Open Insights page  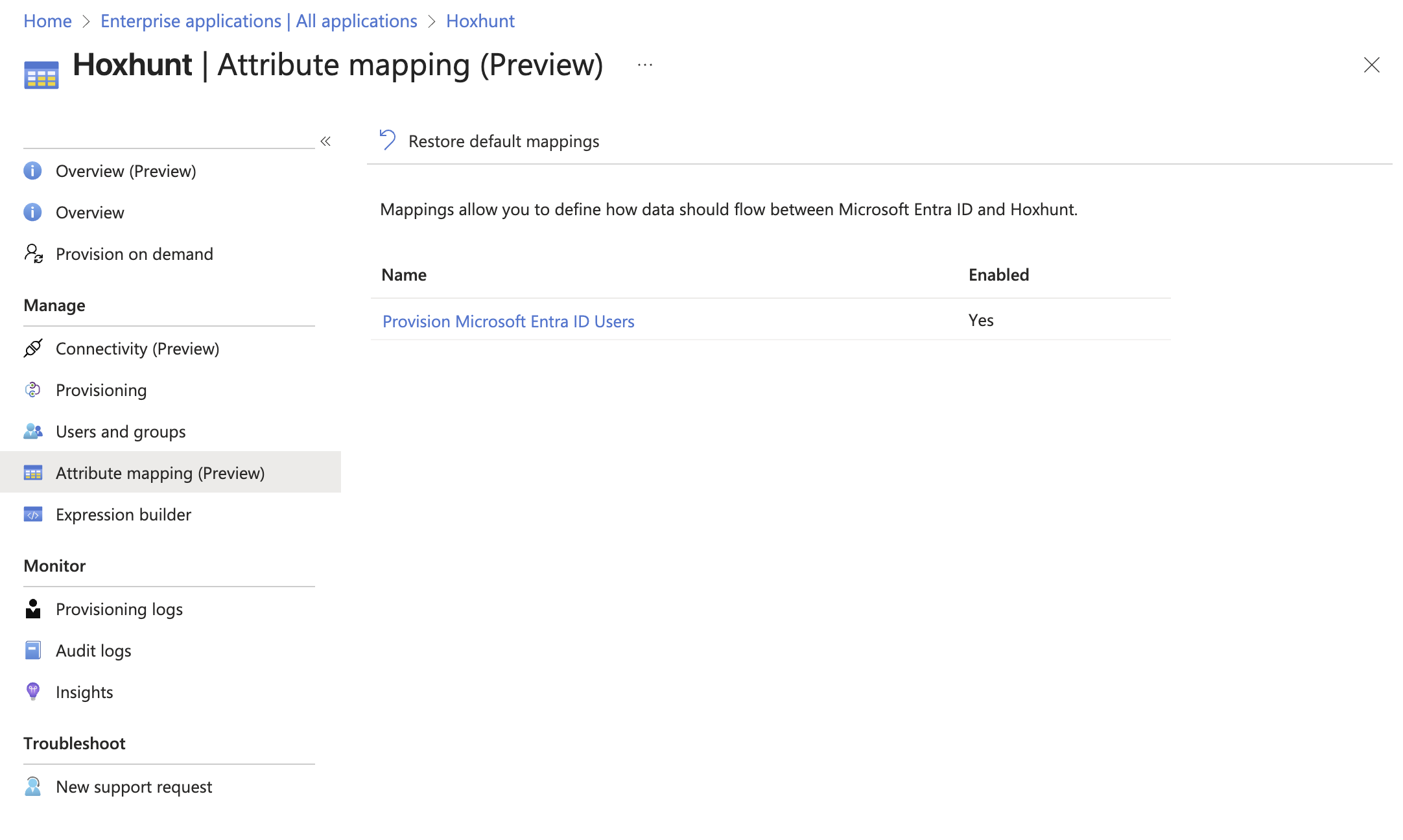click(84, 692)
